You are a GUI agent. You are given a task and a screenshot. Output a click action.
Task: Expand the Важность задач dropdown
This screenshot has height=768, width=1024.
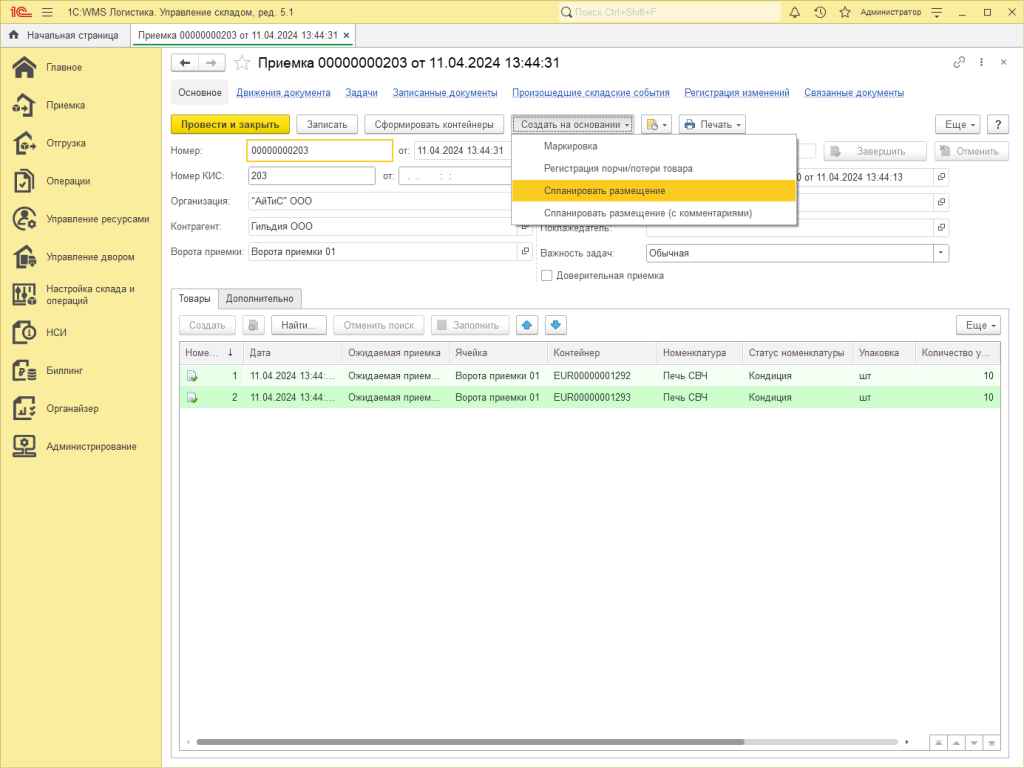pyautogui.click(x=940, y=253)
